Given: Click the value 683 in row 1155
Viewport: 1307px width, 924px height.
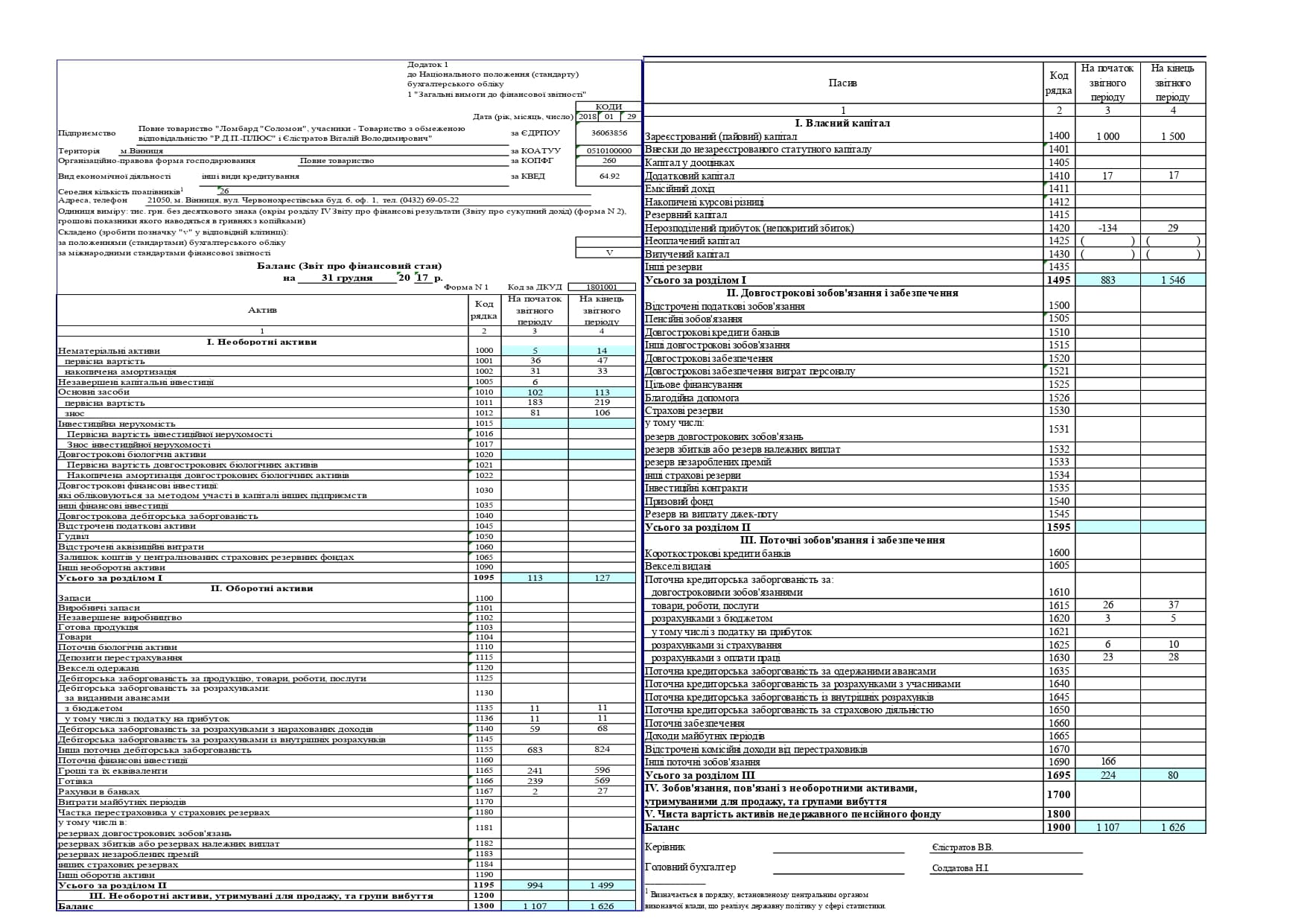Looking at the screenshot, I should coord(535,750).
